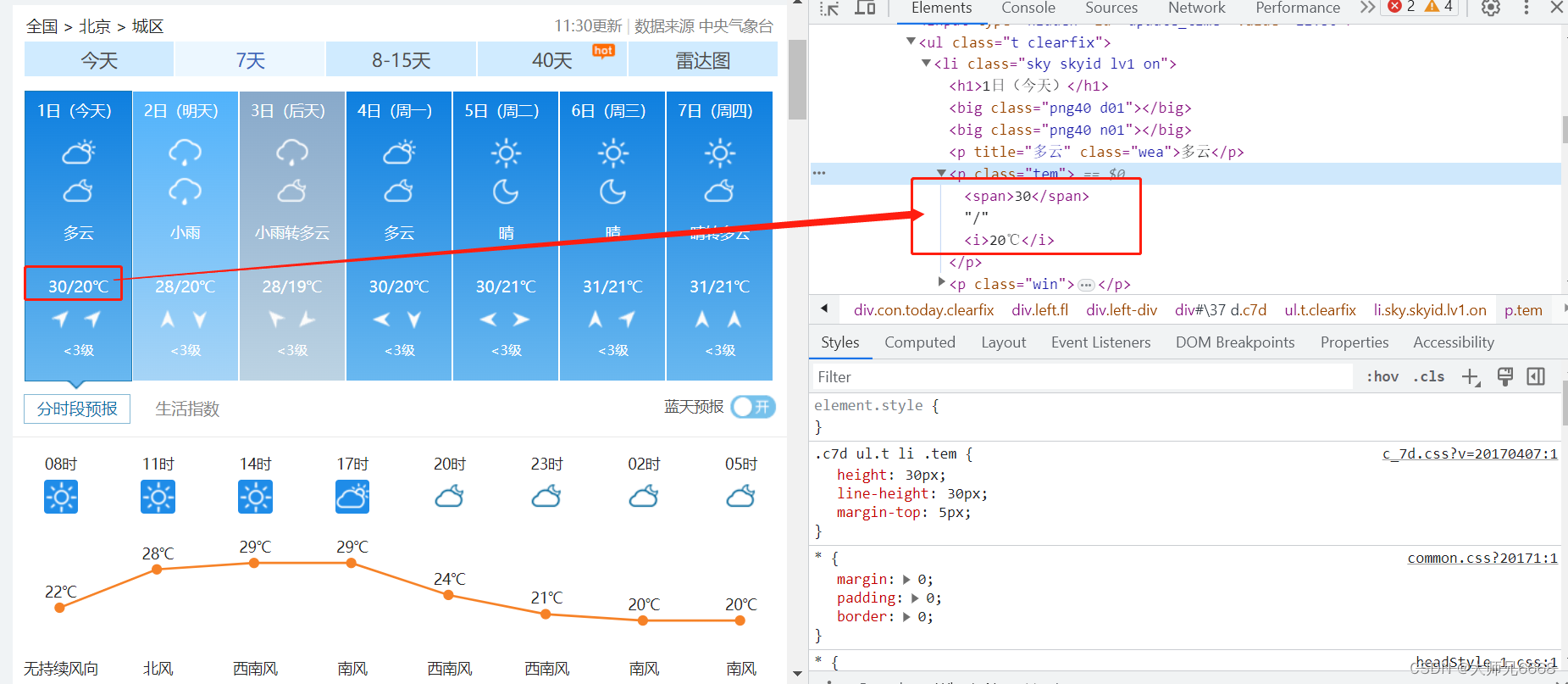
Task: Toggle the .cls element classes button
Action: 1429,376
